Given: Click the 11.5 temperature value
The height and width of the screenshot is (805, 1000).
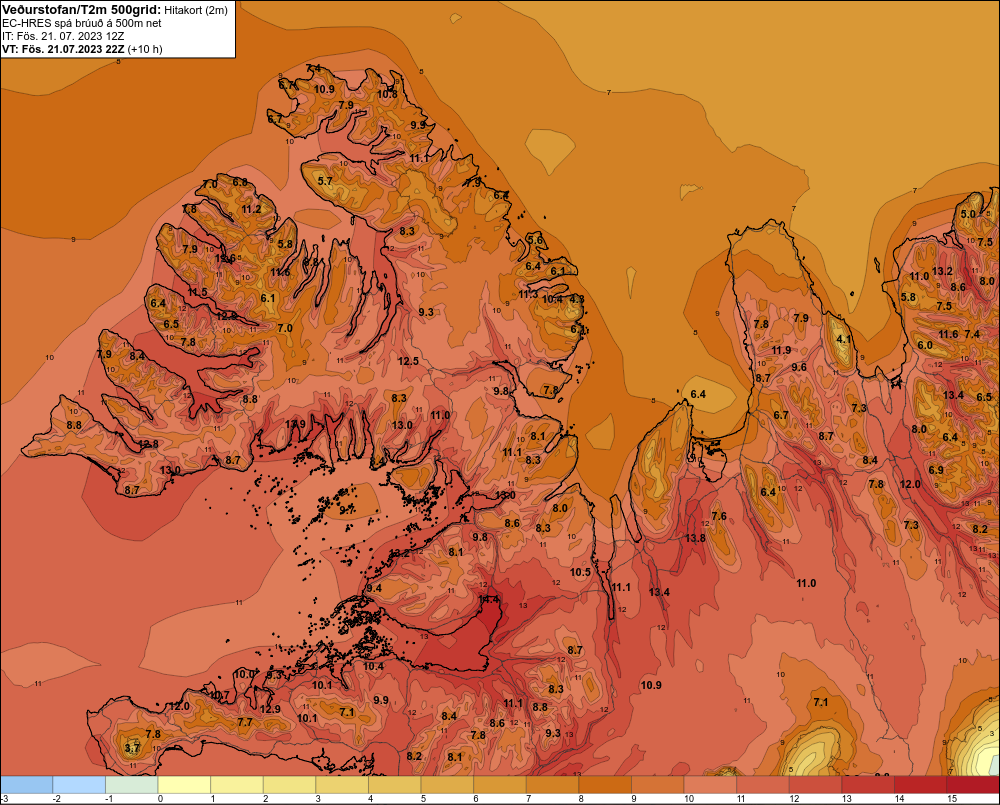Looking at the screenshot, I should pos(198,292).
